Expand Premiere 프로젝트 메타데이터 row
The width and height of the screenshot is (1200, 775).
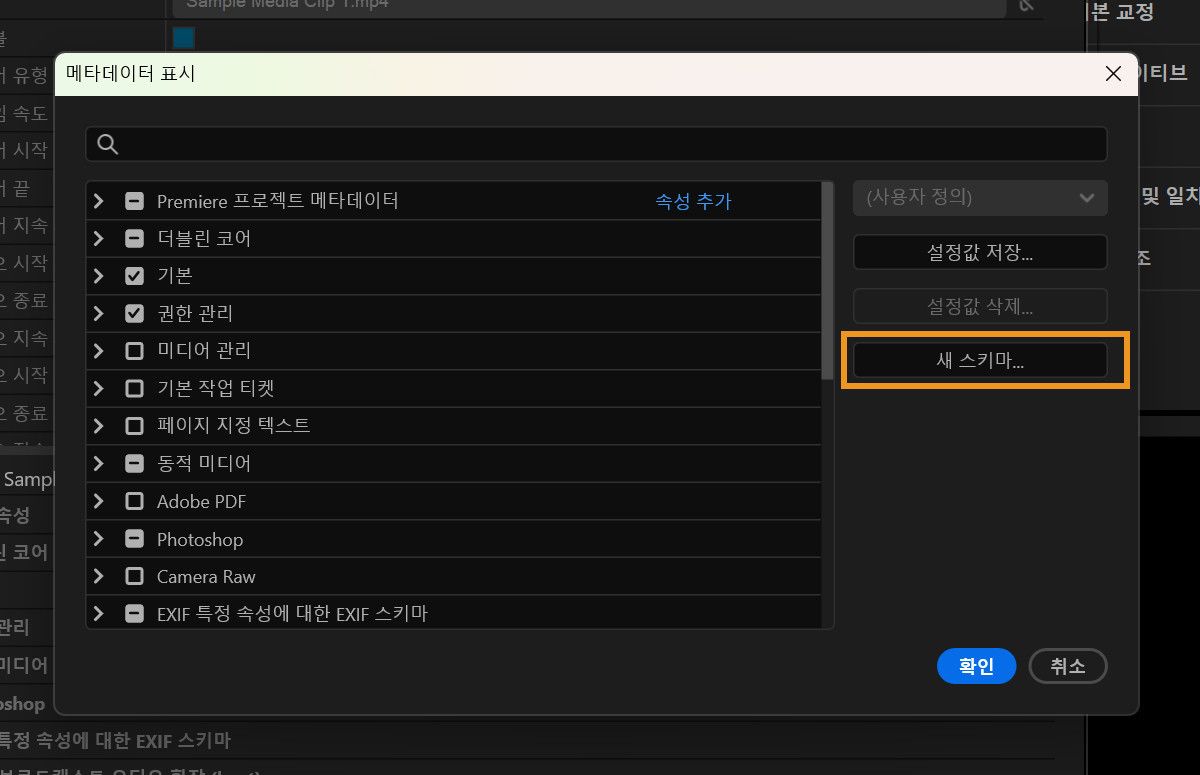coord(98,201)
